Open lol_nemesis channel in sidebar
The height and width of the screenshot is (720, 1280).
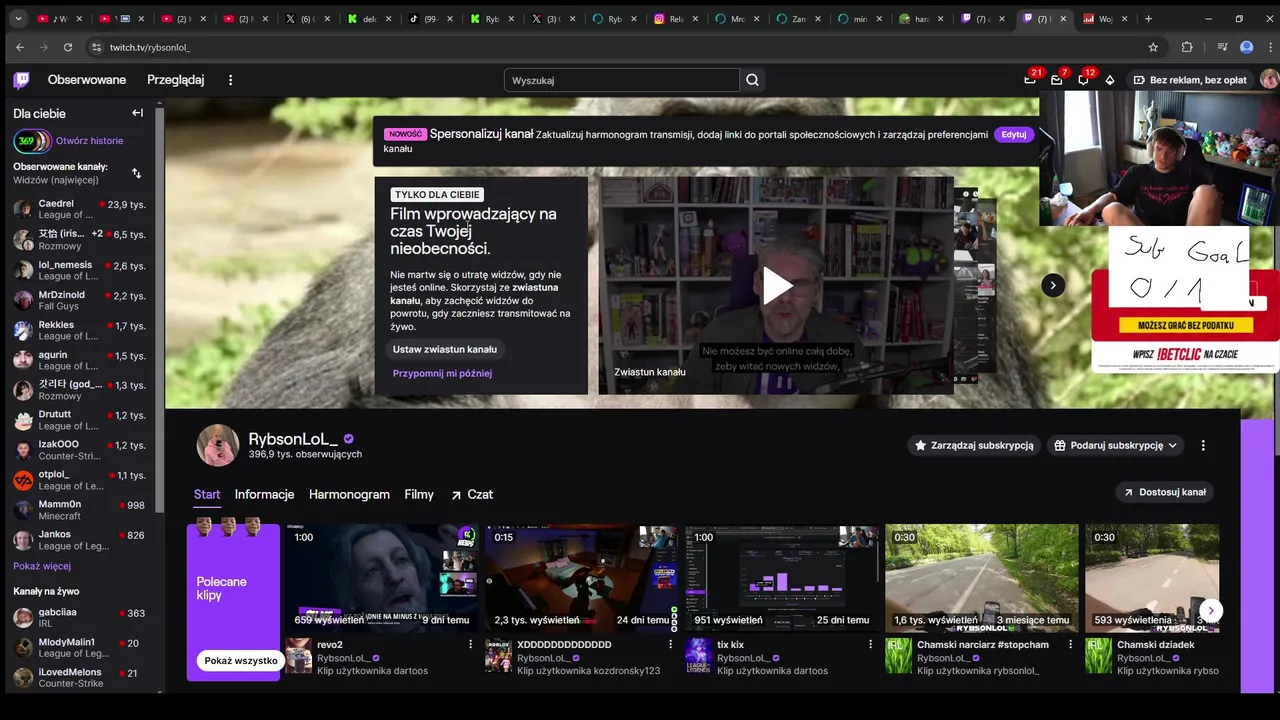point(80,270)
